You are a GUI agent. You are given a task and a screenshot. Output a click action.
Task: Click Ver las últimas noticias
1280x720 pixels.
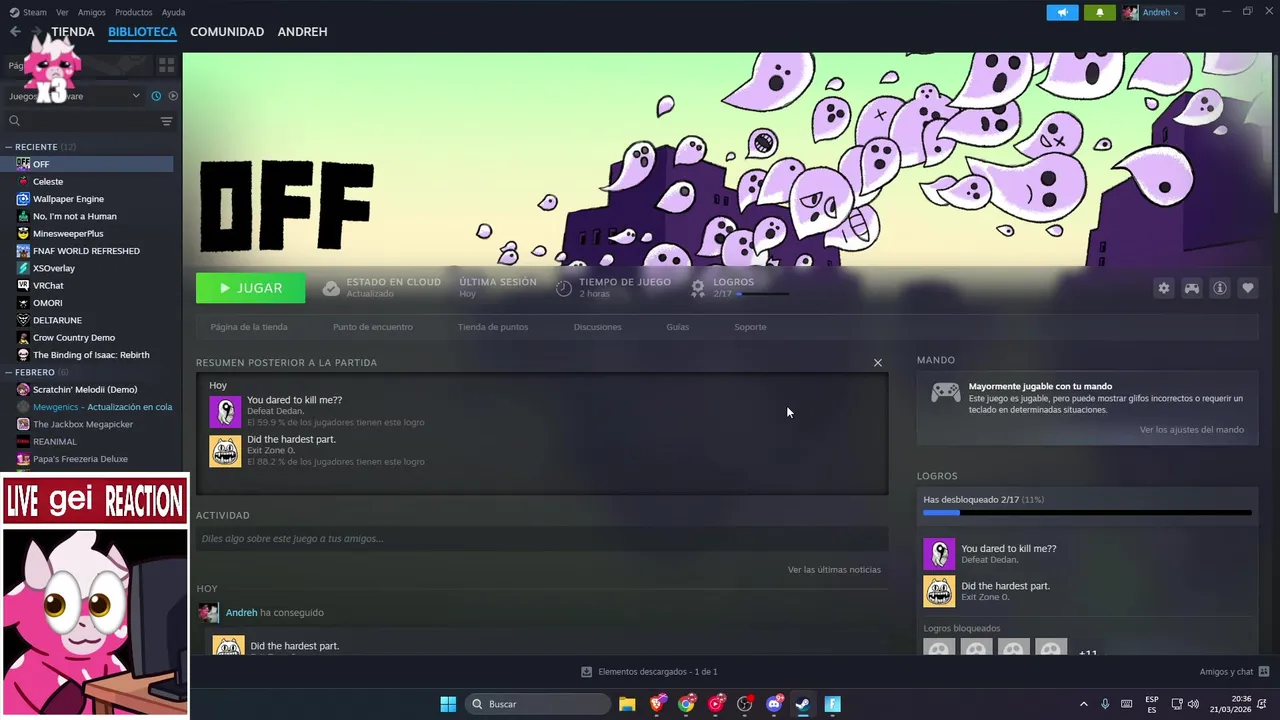coord(834,570)
